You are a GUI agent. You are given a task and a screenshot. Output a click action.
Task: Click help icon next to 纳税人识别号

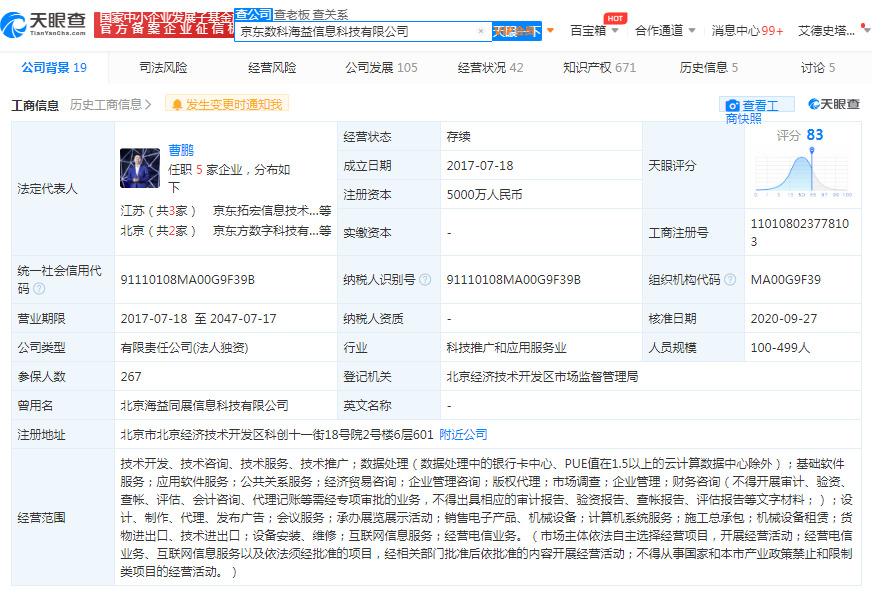click(425, 280)
